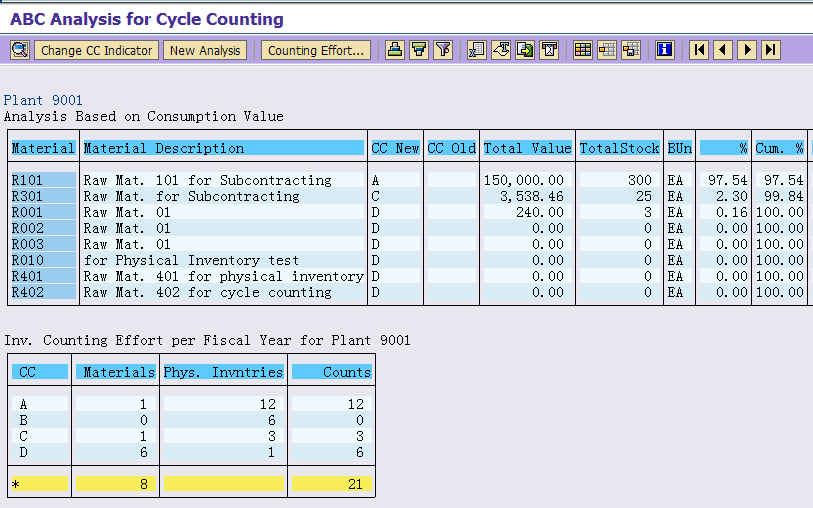Select material R001 row
Screen dimensions: 813x508
point(44,212)
